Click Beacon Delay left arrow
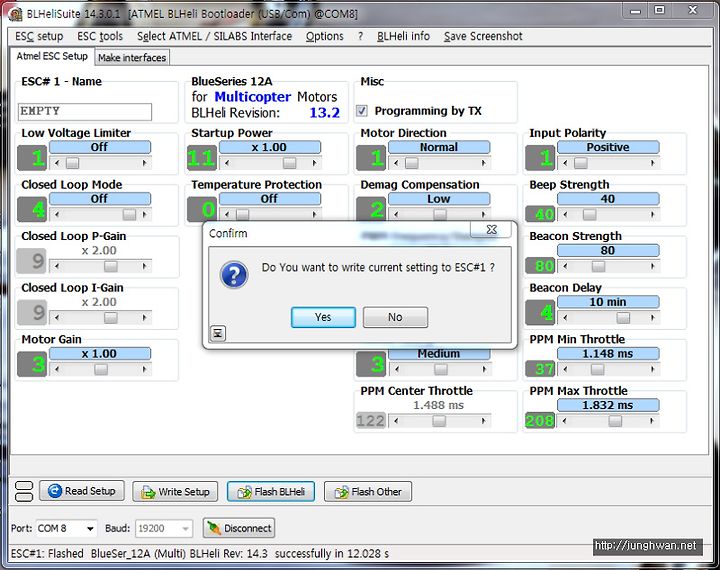Image resolution: width=720 pixels, height=570 pixels. pyautogui.click(x=565, y=317)
